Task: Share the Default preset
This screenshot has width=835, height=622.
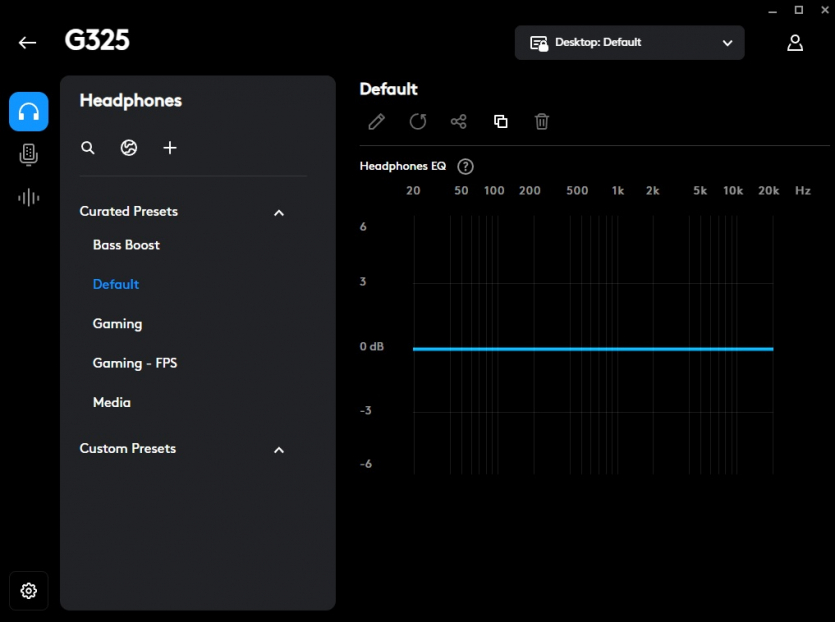Action: coord(459,121)
